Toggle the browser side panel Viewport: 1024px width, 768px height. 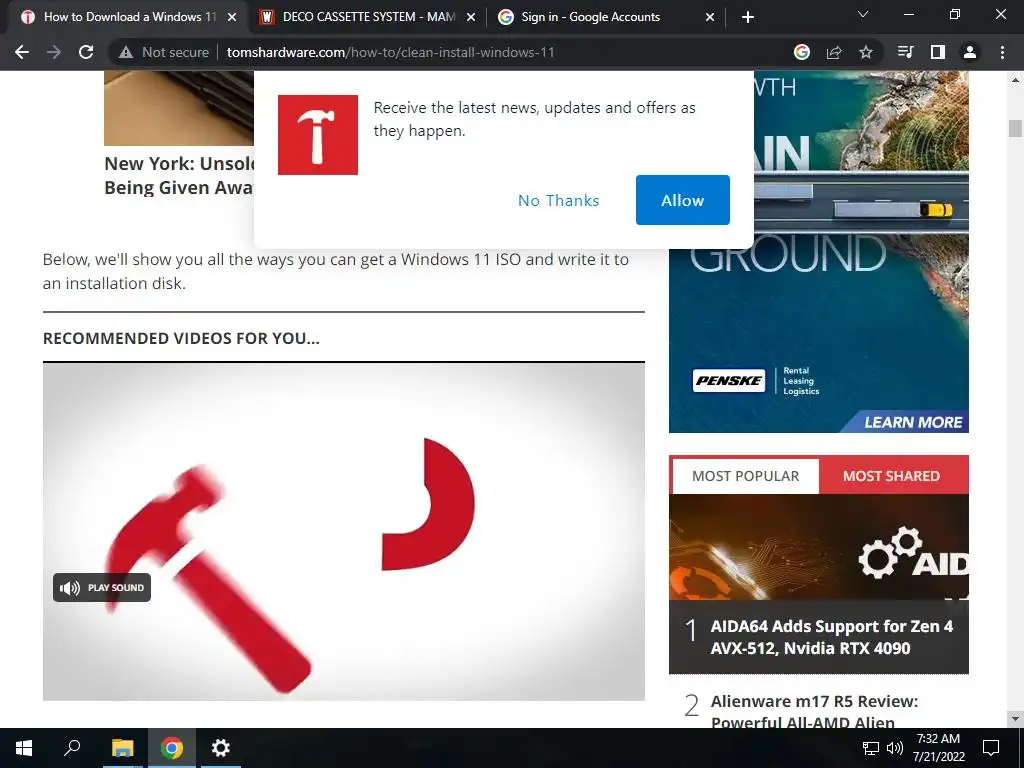tap(938, 52)
